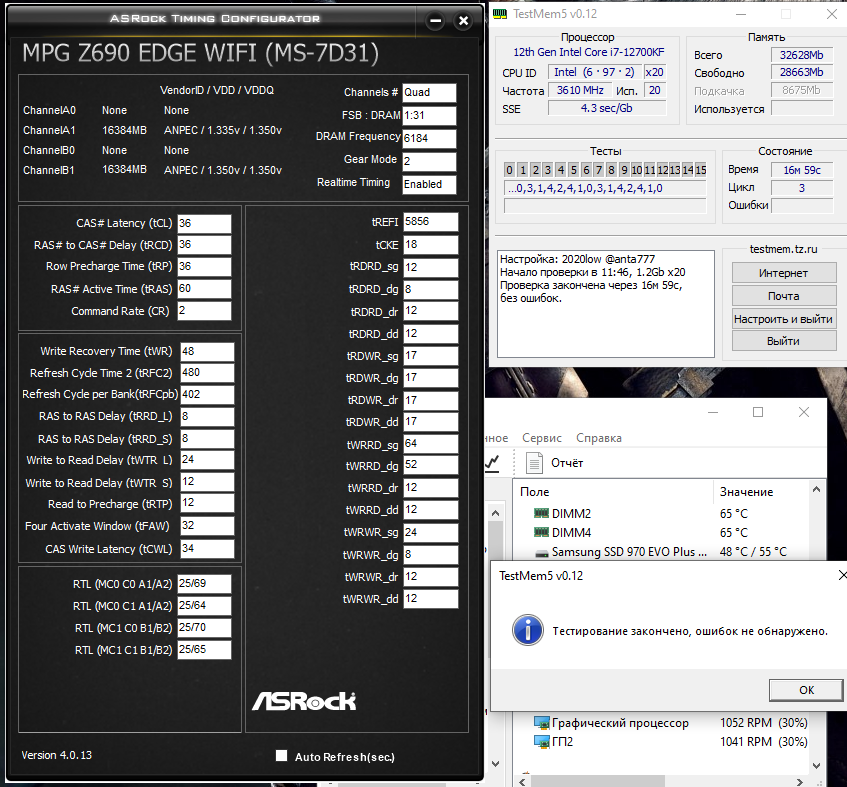847x787 pixels.
Task: Click the left arrow of horizontal scrollbar
Action: coord(522,782)
